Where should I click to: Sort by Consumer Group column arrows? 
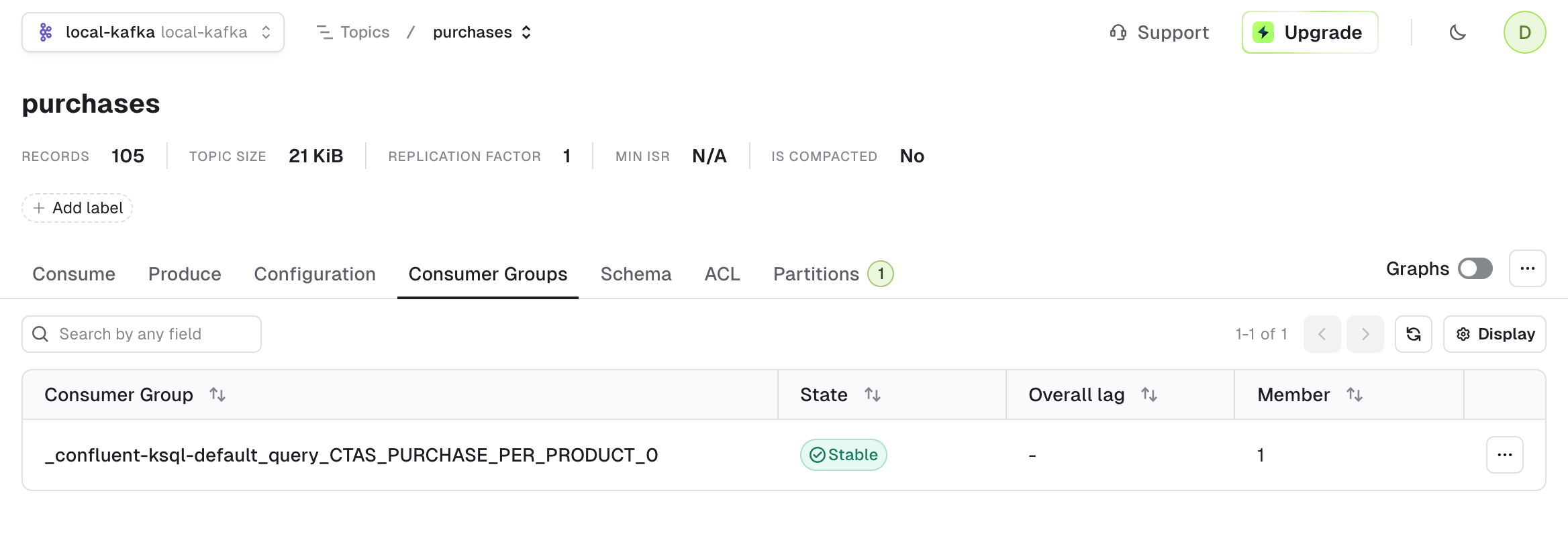pyautogui.click(x=217, y=394)
